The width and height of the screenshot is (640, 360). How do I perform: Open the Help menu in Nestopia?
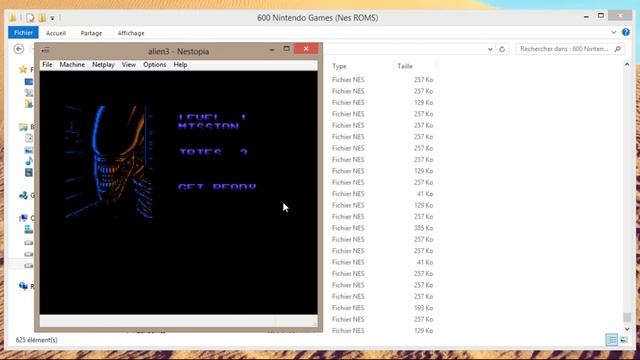coord(180,65)
